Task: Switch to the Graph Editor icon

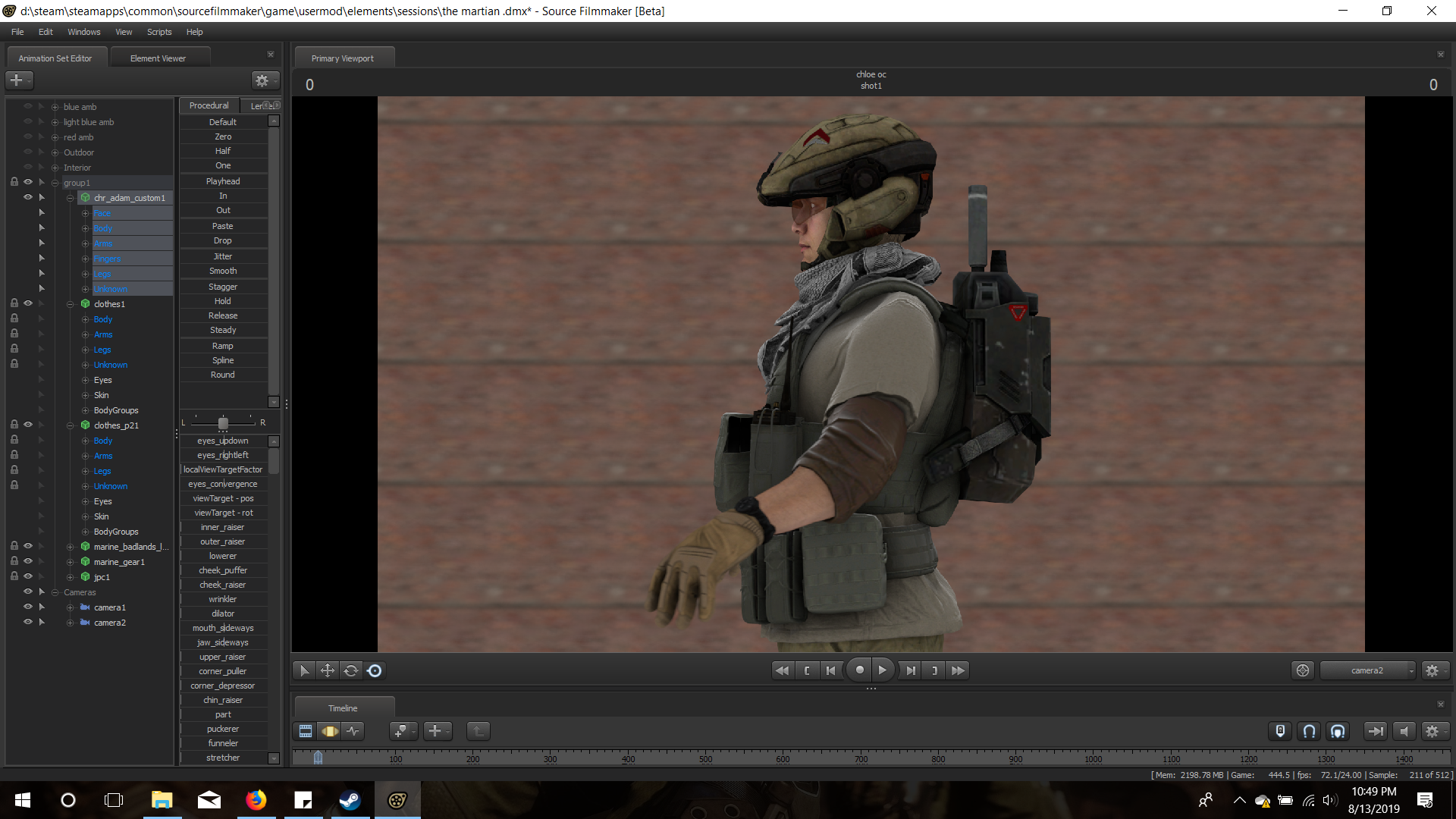Action: pos(353,731)
